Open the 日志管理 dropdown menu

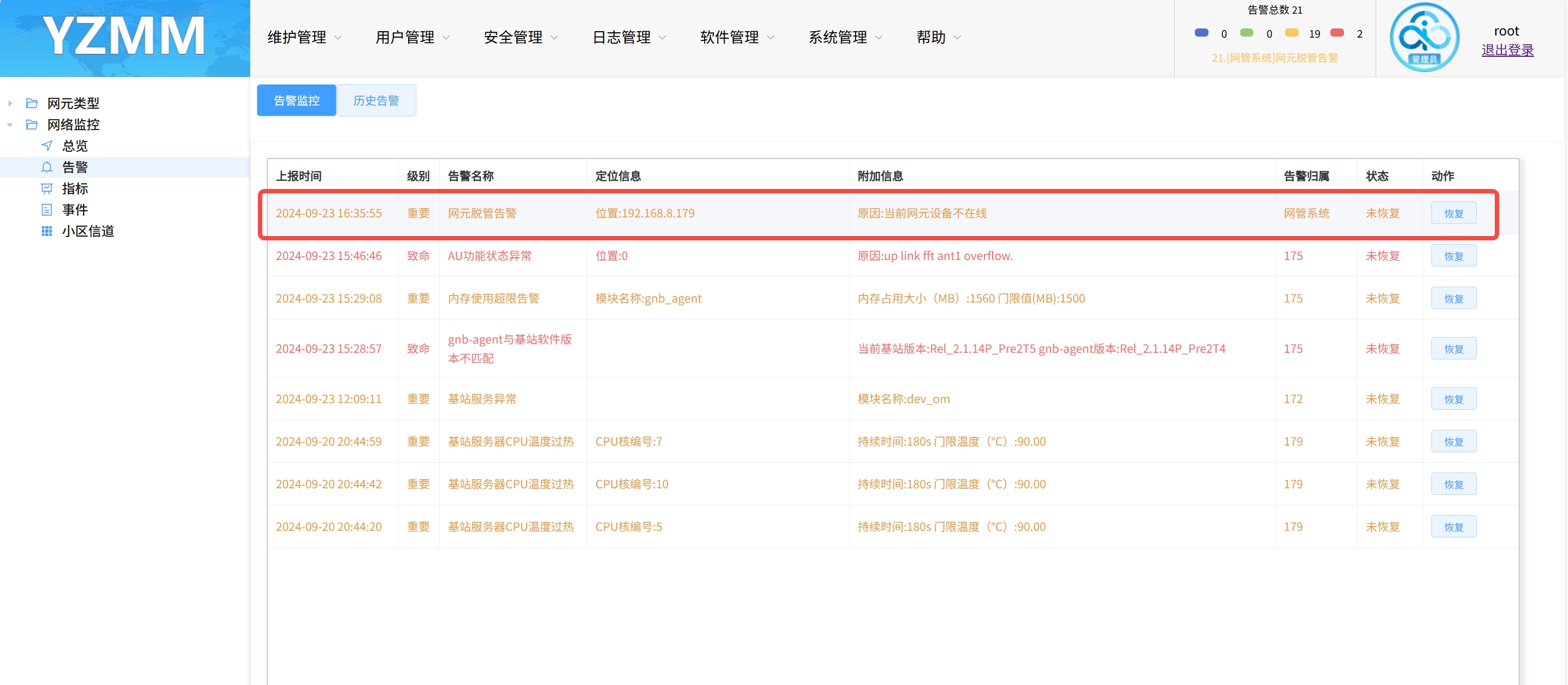(x=629, y=37)
